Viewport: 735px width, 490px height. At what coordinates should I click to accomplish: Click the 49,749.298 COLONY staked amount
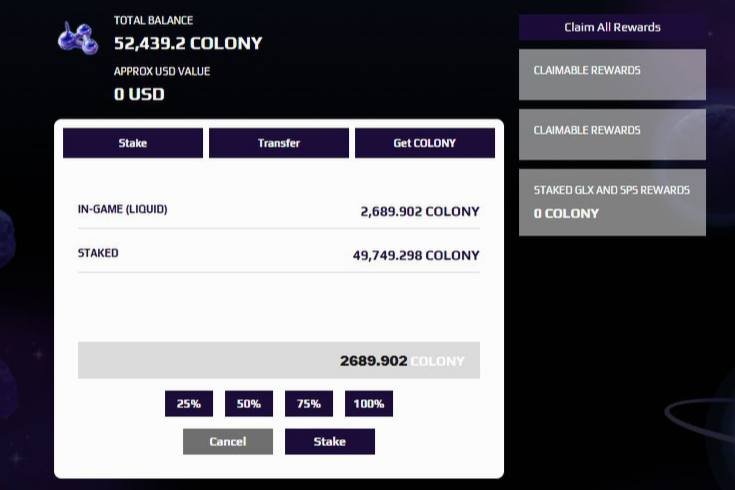pos(416,255)
